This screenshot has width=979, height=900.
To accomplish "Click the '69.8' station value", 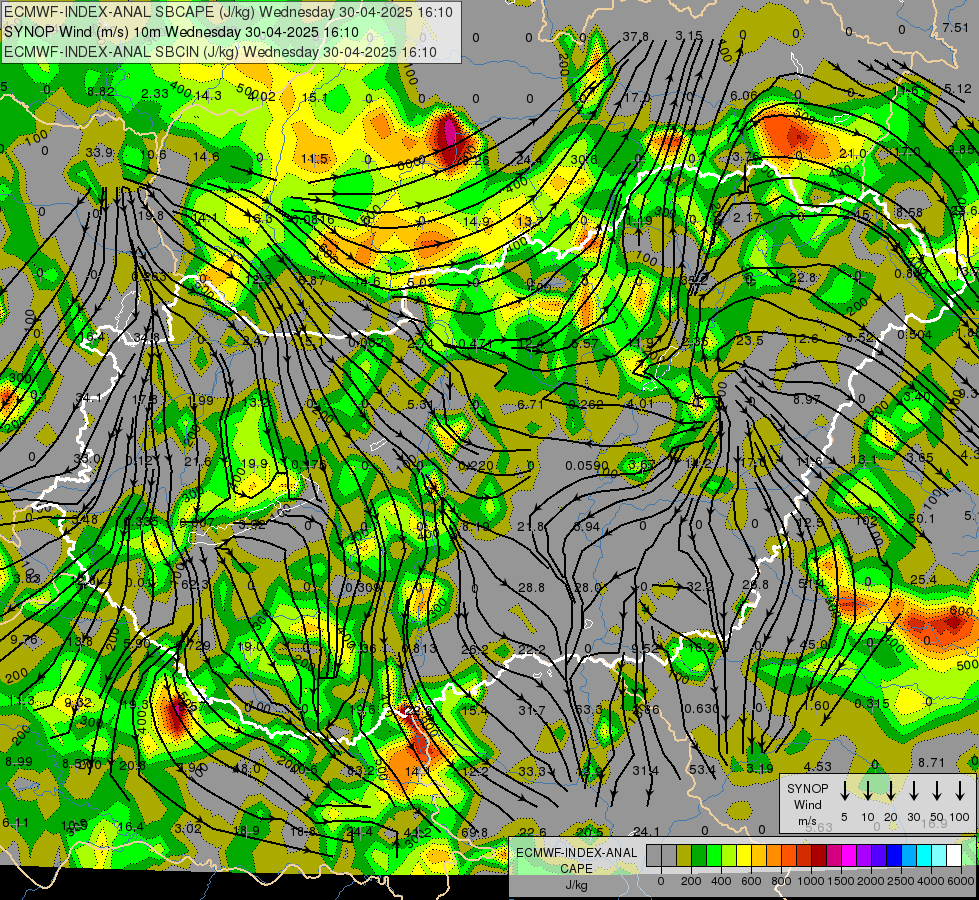I will tap(475, 832).
